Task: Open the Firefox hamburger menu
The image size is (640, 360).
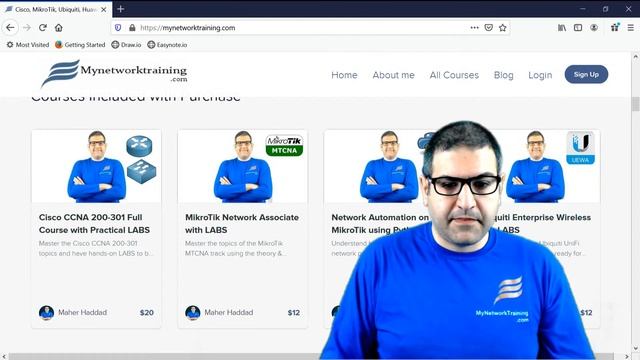Action: point(631,28)
